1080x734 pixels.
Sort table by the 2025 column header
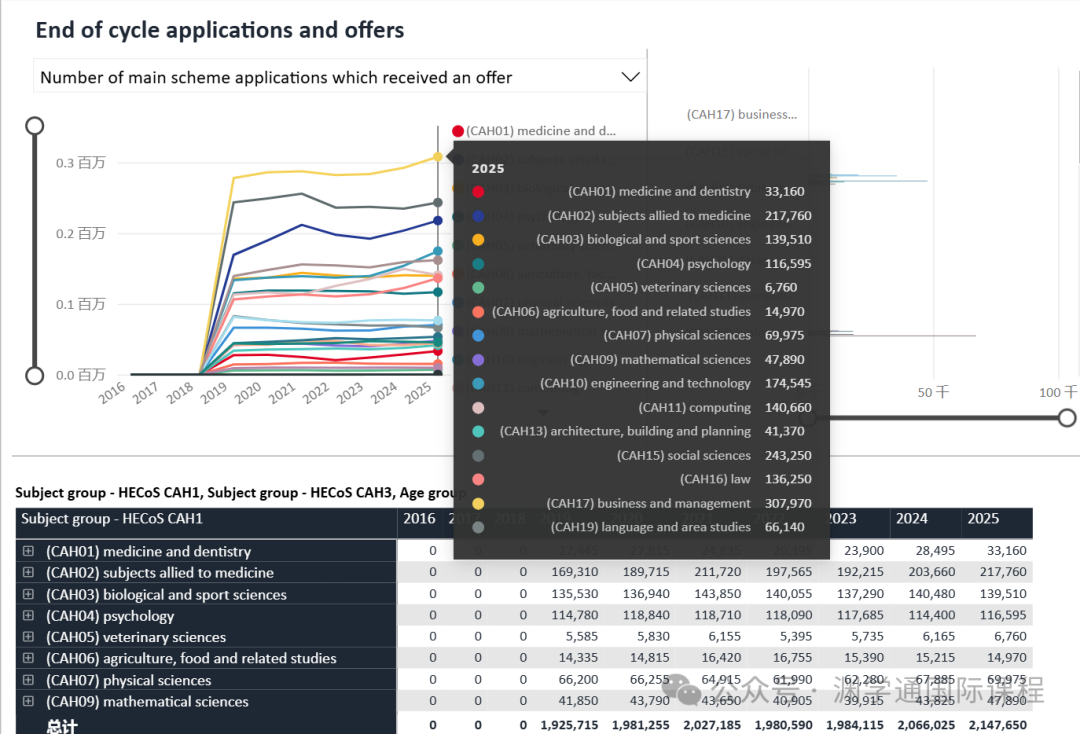(x=983, y=519)
